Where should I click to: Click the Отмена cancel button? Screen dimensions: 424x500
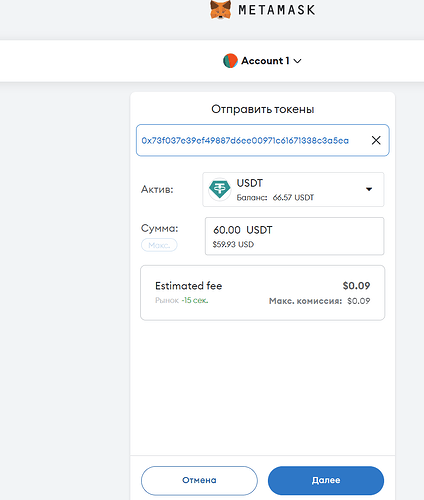tap(199, 480)
